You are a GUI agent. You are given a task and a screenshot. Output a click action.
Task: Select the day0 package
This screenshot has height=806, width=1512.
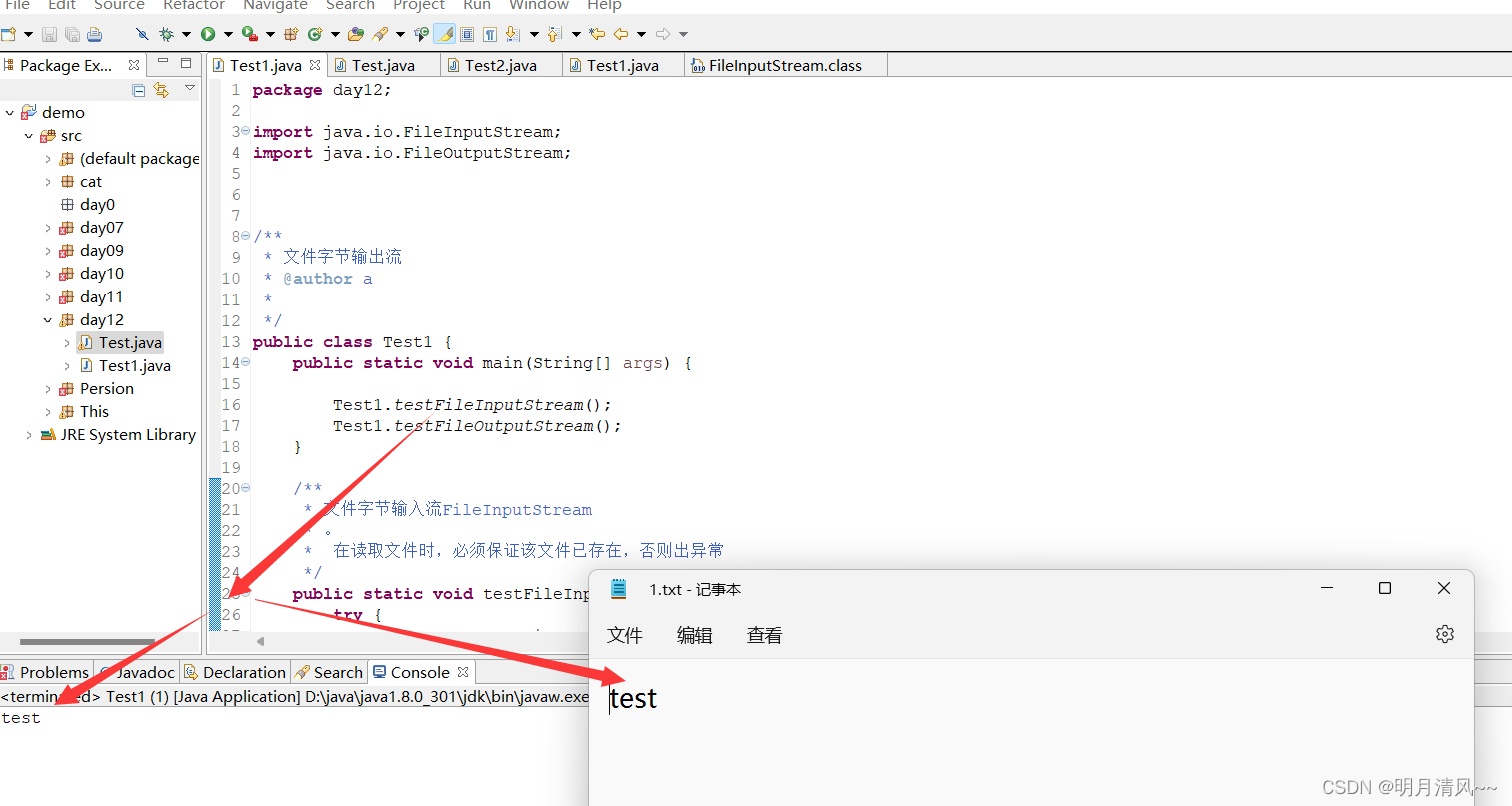[88, 204]
